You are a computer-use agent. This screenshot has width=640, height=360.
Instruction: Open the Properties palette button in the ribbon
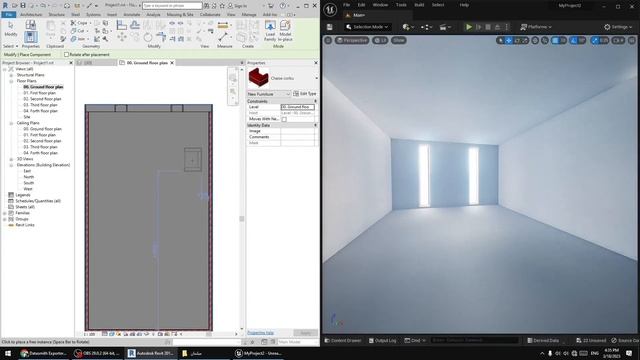31,37
